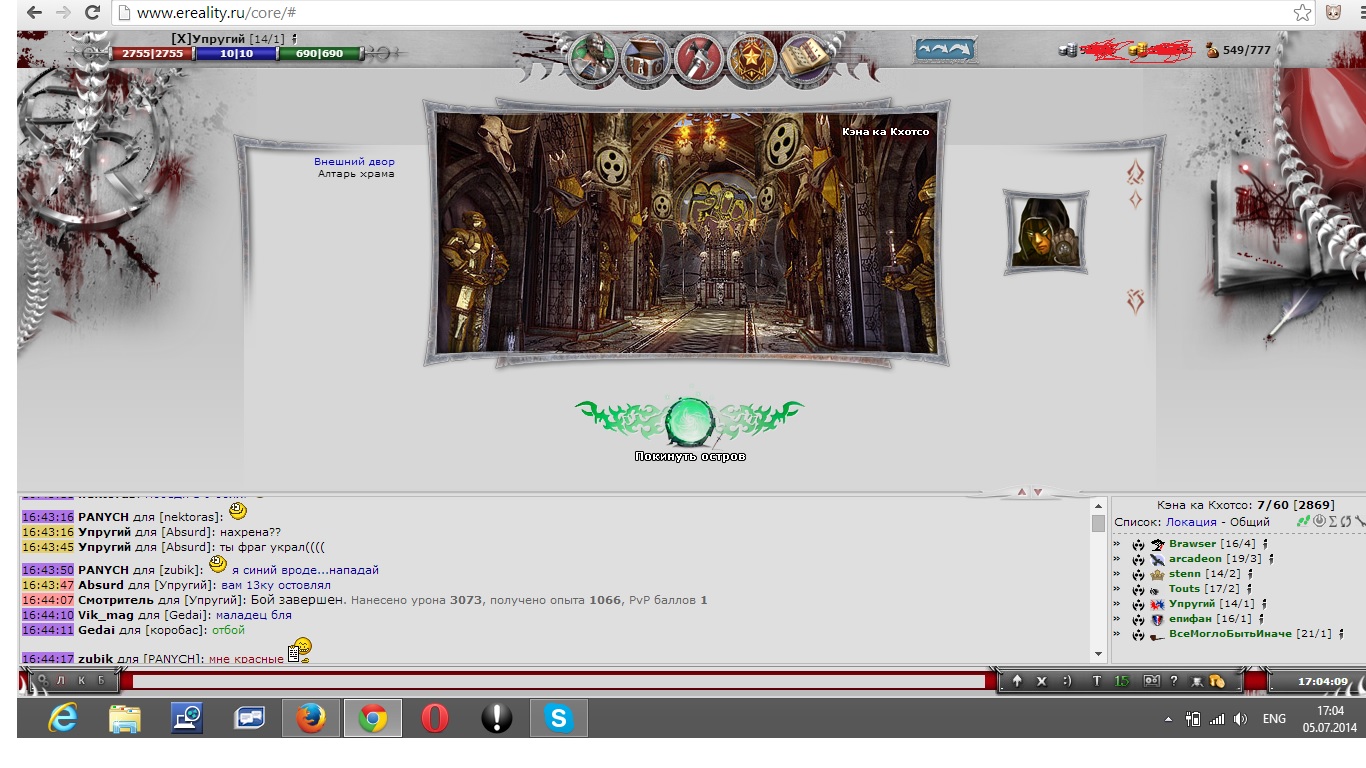Select player Brawser in the list
1366x768 pixels.
[1192, 544]
